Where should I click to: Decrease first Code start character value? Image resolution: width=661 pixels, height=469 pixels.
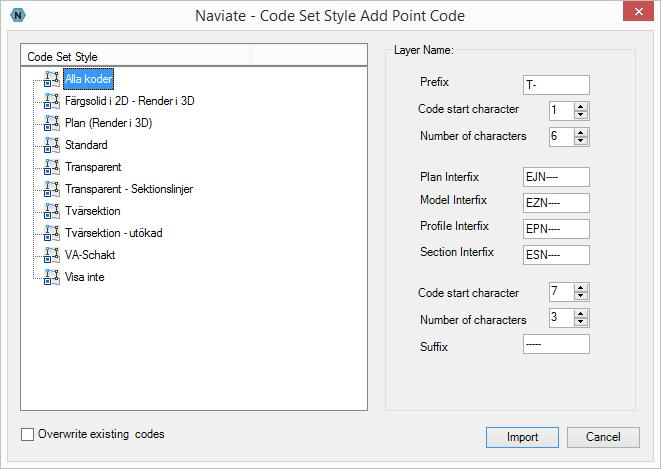[581, 115]
